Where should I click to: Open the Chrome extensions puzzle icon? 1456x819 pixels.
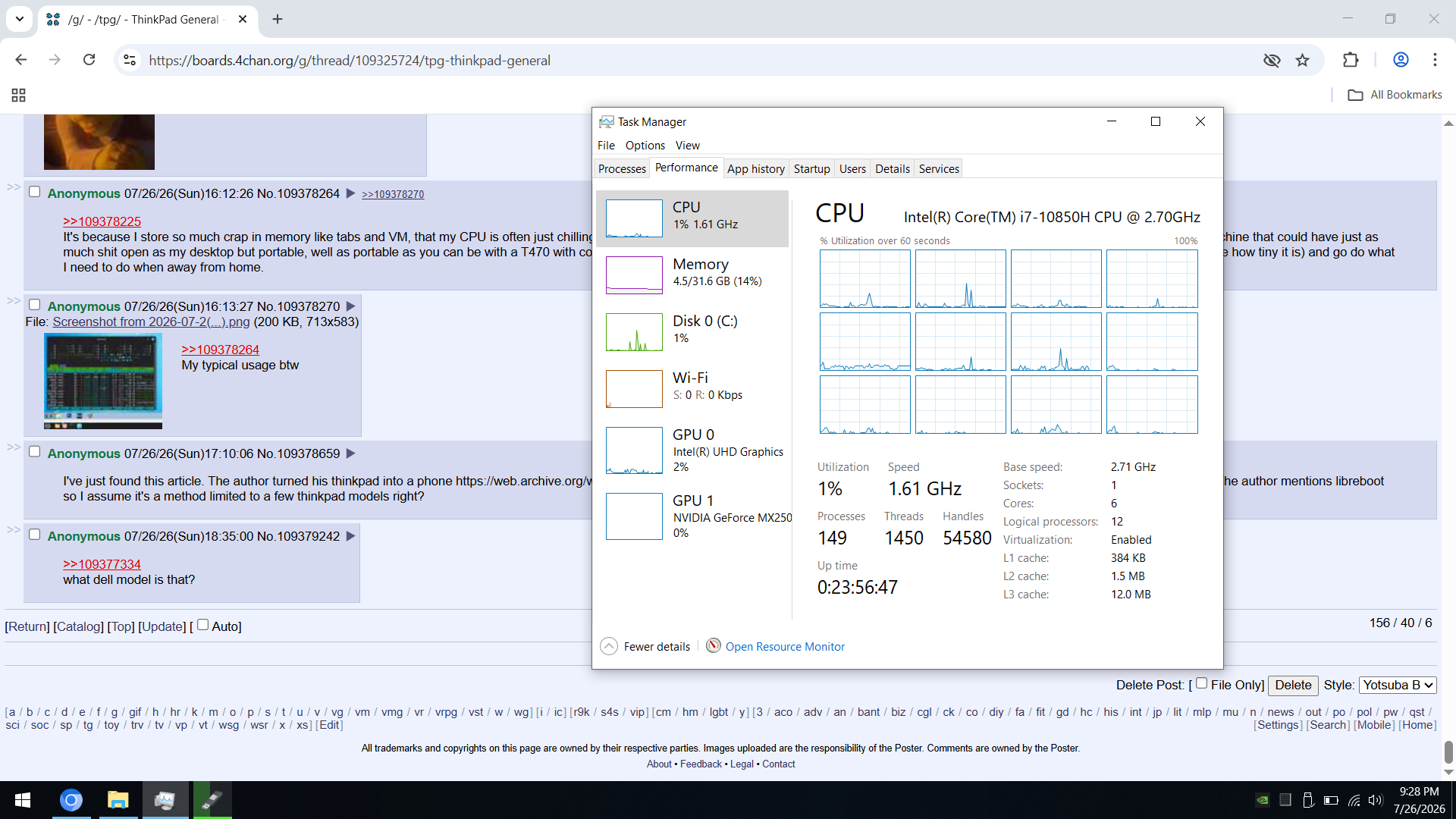point(1351,60)
